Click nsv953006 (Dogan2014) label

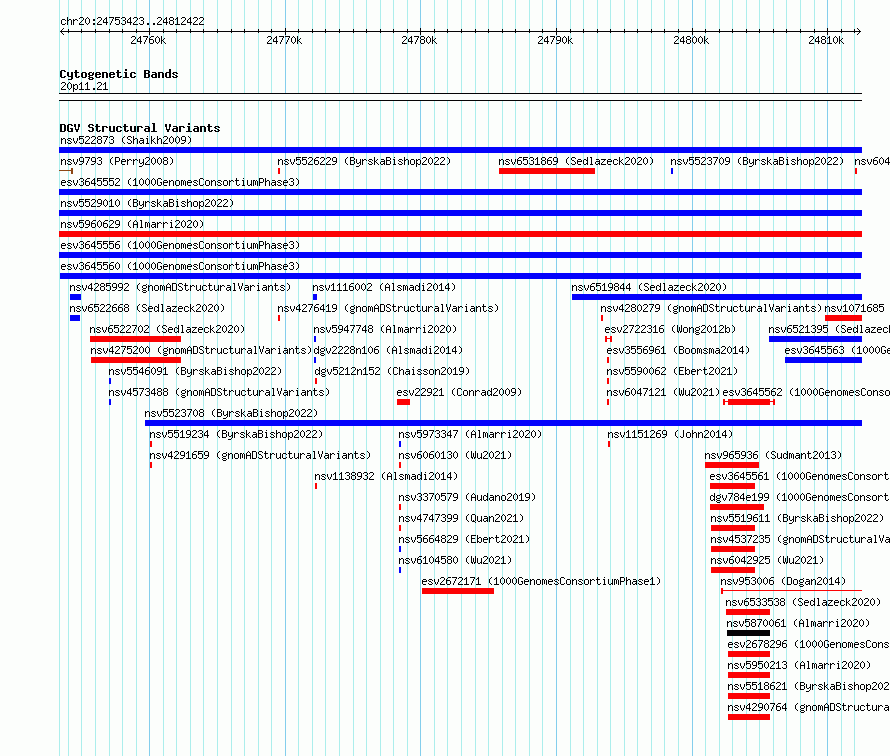783,581
